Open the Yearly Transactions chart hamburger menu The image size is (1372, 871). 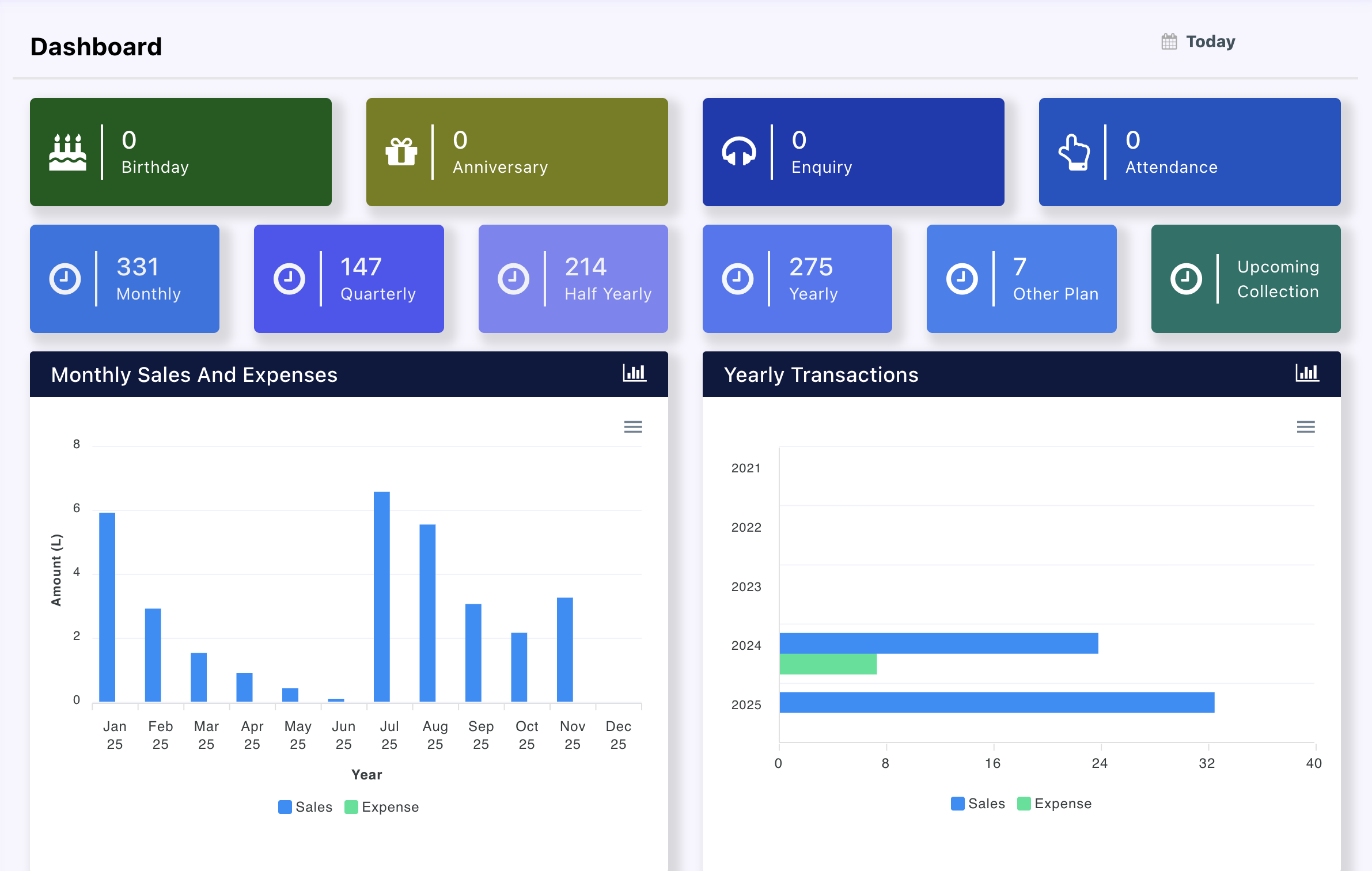click(x=1305, y=427)
